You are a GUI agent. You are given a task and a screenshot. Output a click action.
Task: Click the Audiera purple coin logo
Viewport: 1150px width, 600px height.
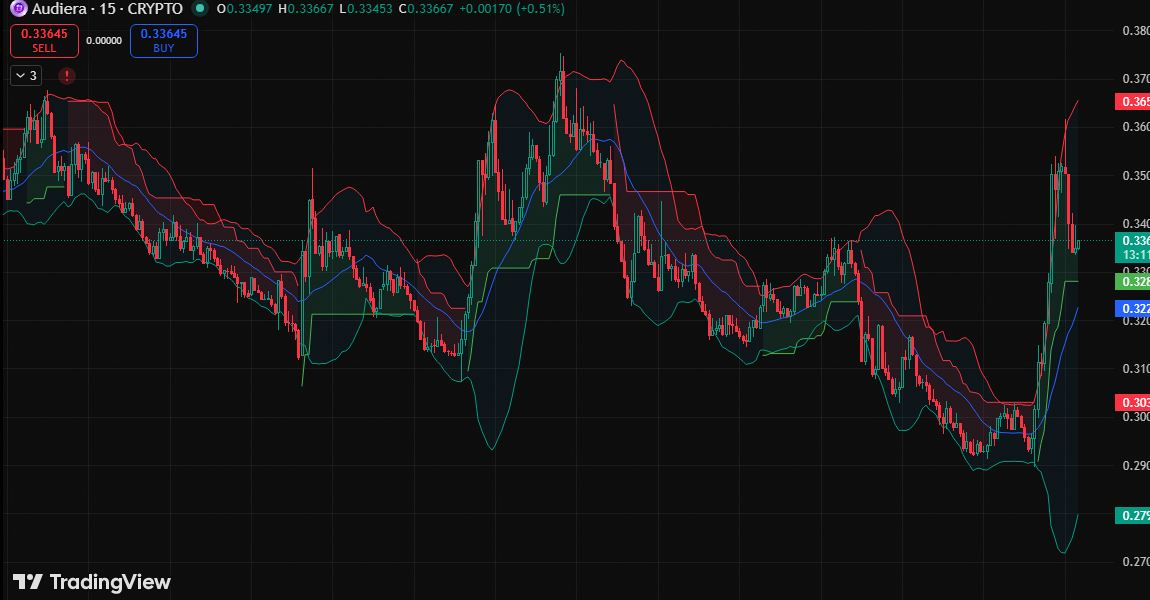click(x=18, y=9)
